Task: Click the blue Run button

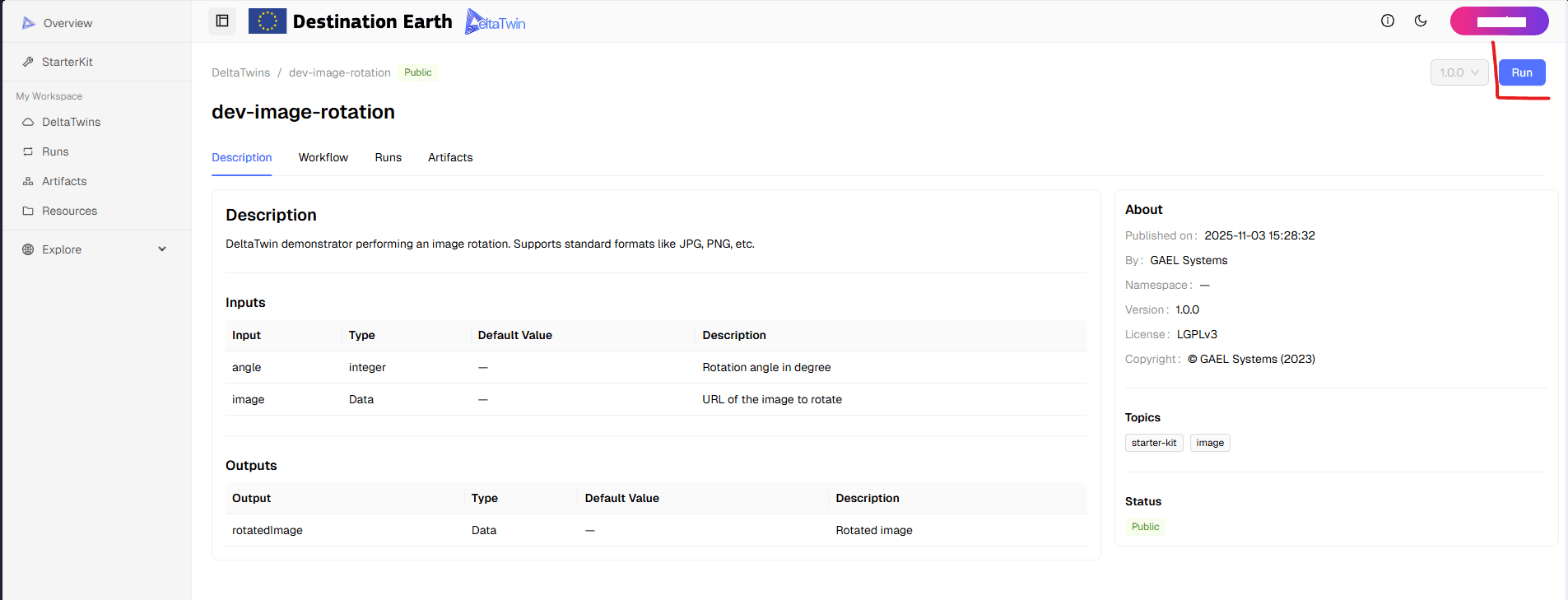Action: click(1521, 72)
